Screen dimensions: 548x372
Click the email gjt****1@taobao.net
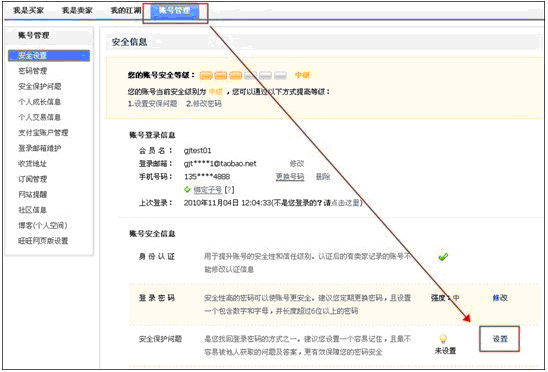pyautogui.click(x=220, y=164)
